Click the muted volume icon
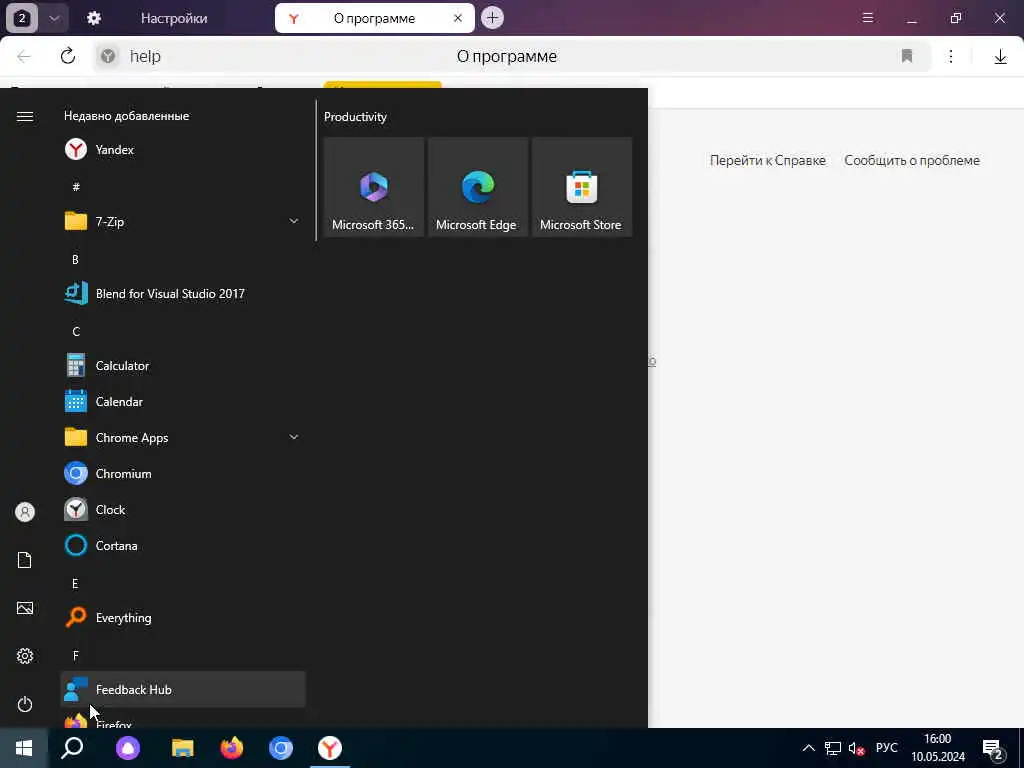This screenshot has height=768, width=1024. point(856,748)
